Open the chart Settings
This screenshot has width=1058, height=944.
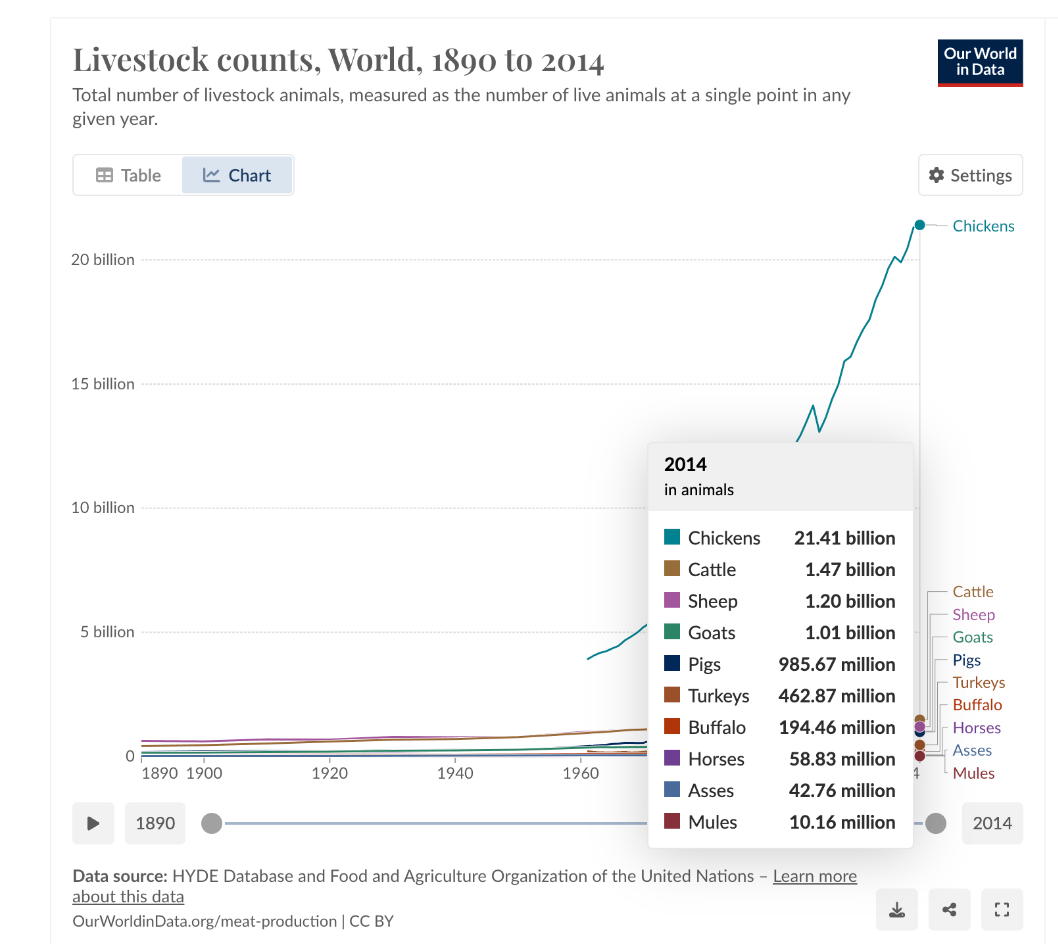970,175
